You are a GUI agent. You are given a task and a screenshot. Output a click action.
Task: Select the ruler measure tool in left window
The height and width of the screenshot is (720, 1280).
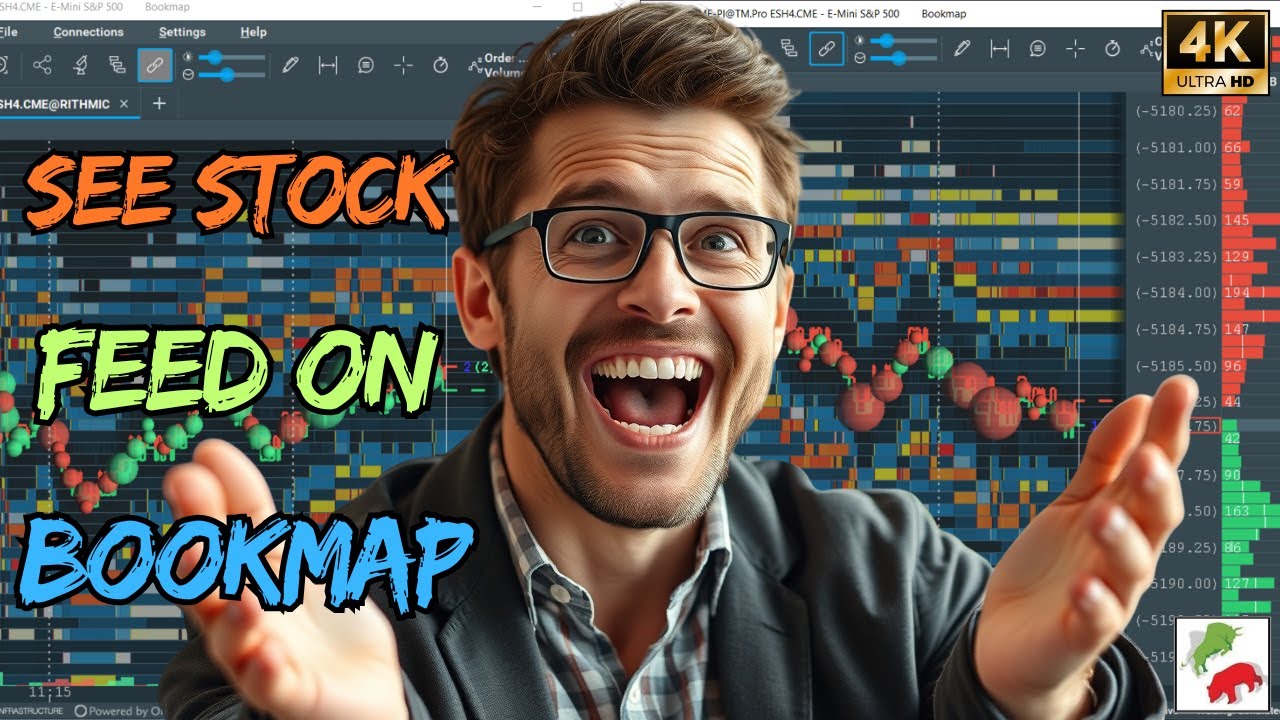(x=327, y=65)
